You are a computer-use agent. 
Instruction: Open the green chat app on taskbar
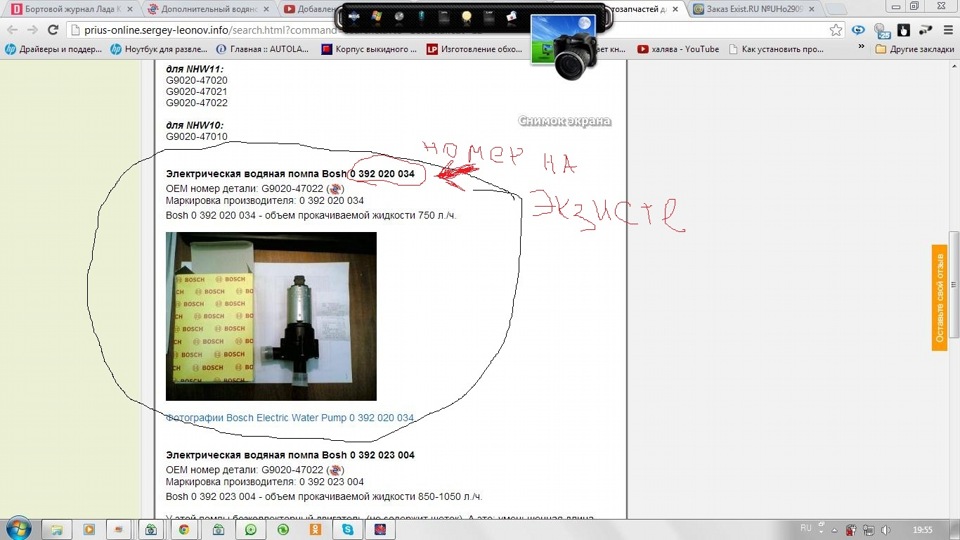pyautogui.click(x=250, y=530)
